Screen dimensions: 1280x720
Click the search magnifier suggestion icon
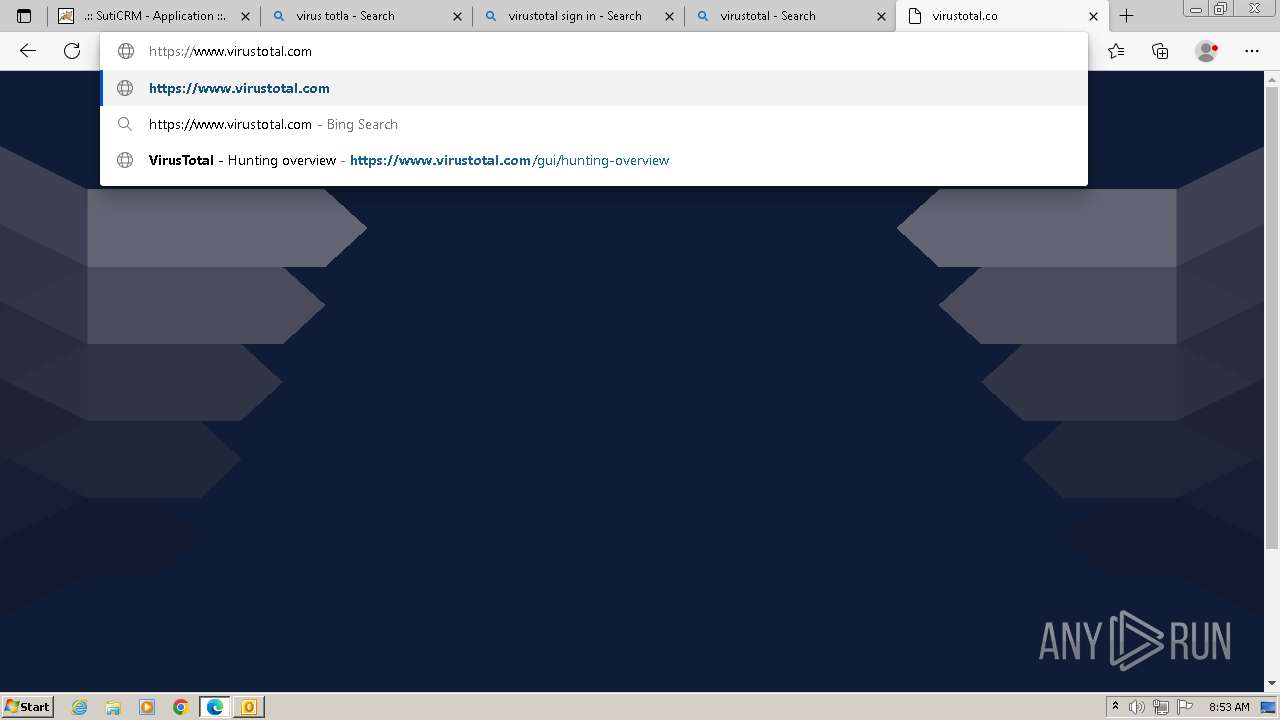click(125, 124)
